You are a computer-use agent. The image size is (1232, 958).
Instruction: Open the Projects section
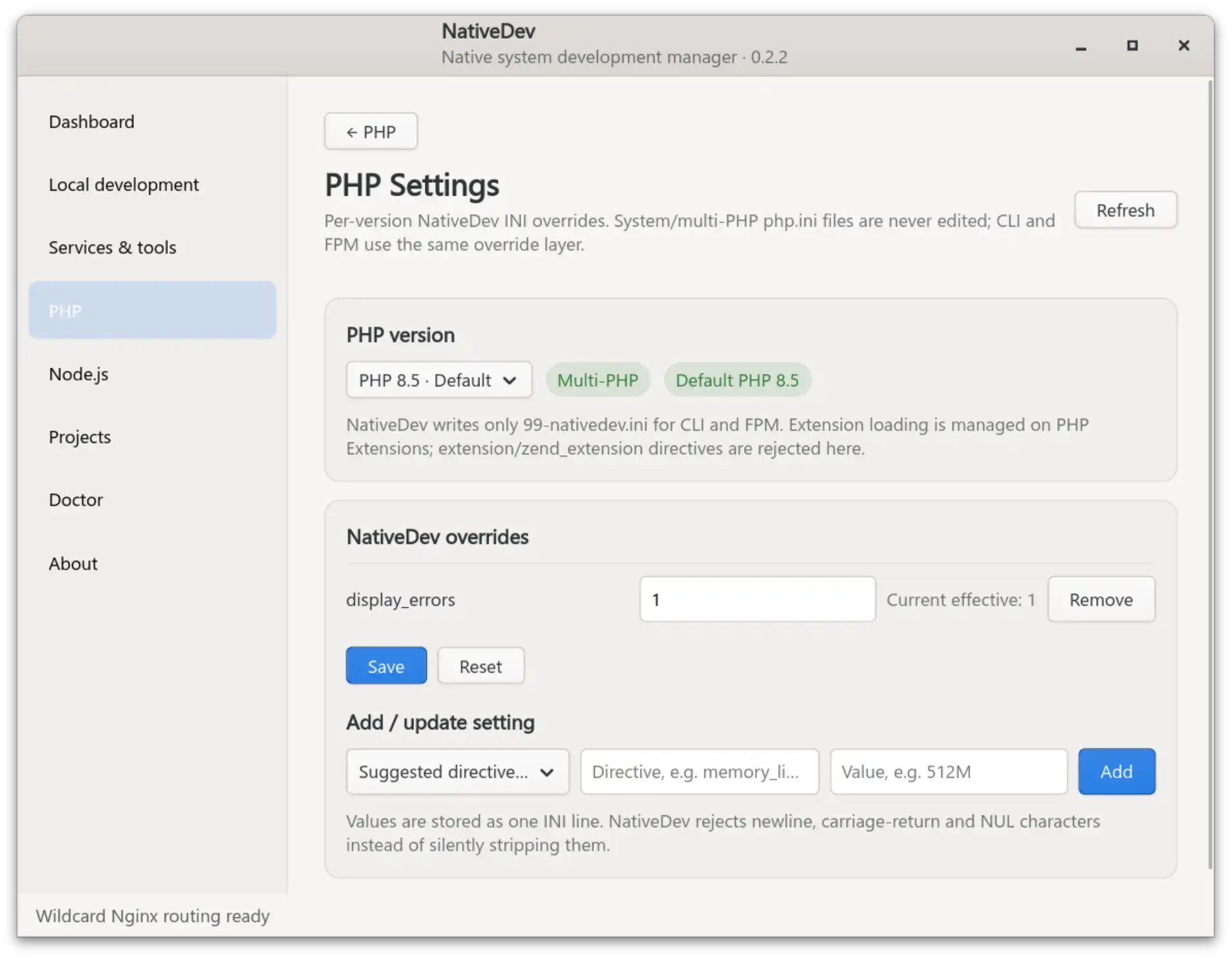point(152,437)
